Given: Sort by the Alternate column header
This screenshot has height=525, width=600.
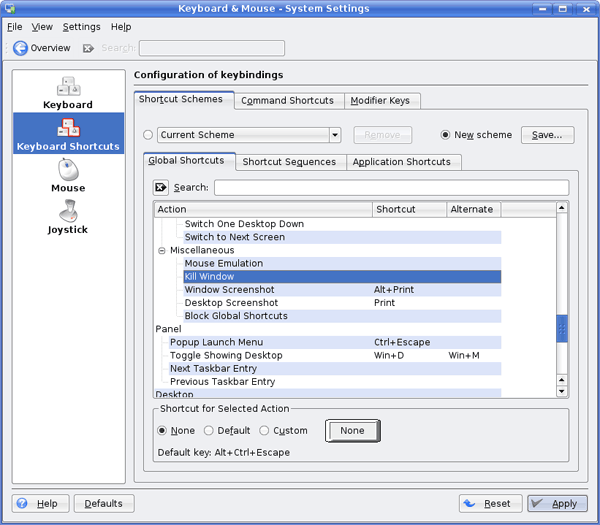Looking at the screenshot, I should click(x=474, y=209).
